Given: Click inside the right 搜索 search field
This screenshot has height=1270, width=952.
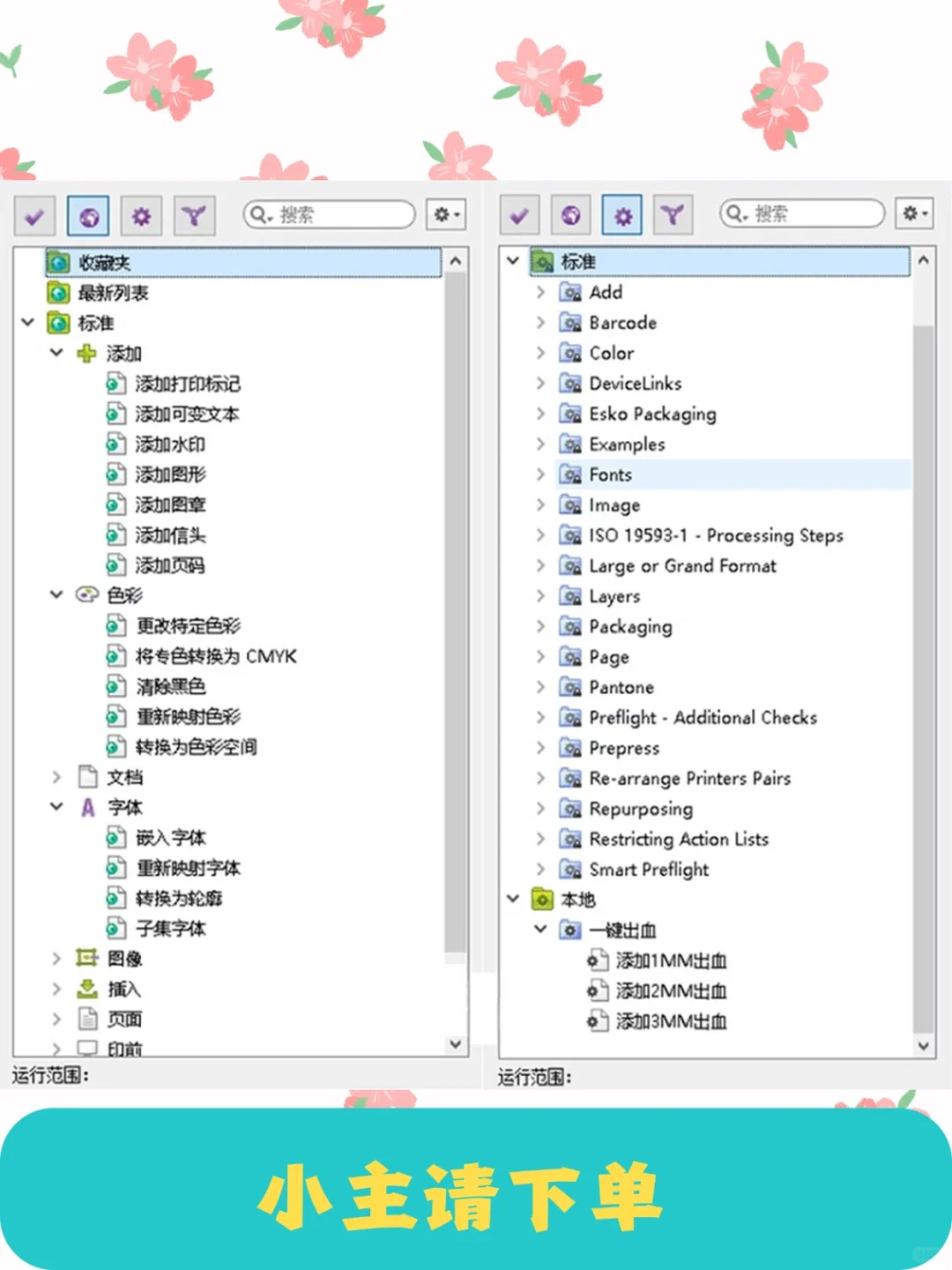Looking at the screenshot, I should [x=802, y=213].
